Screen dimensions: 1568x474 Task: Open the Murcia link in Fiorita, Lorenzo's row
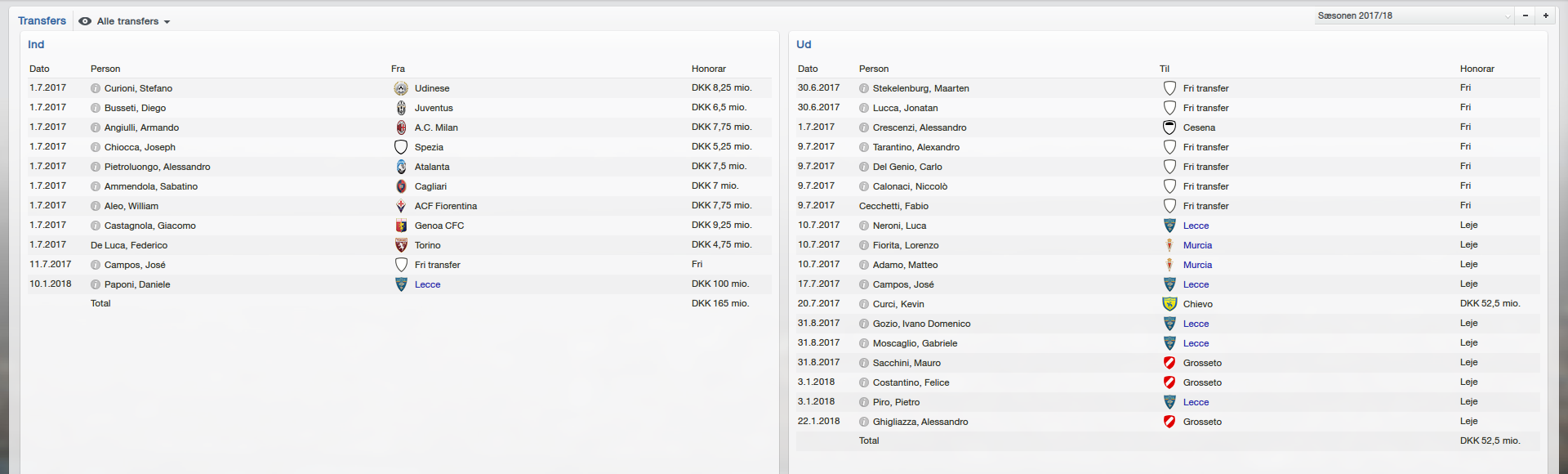pos(1197,245)
